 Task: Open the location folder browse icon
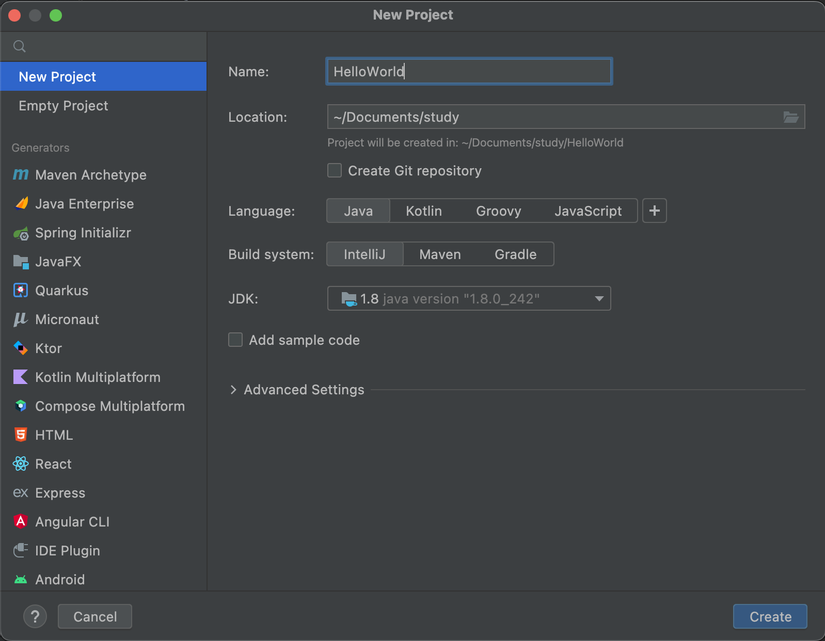(791, 117)
